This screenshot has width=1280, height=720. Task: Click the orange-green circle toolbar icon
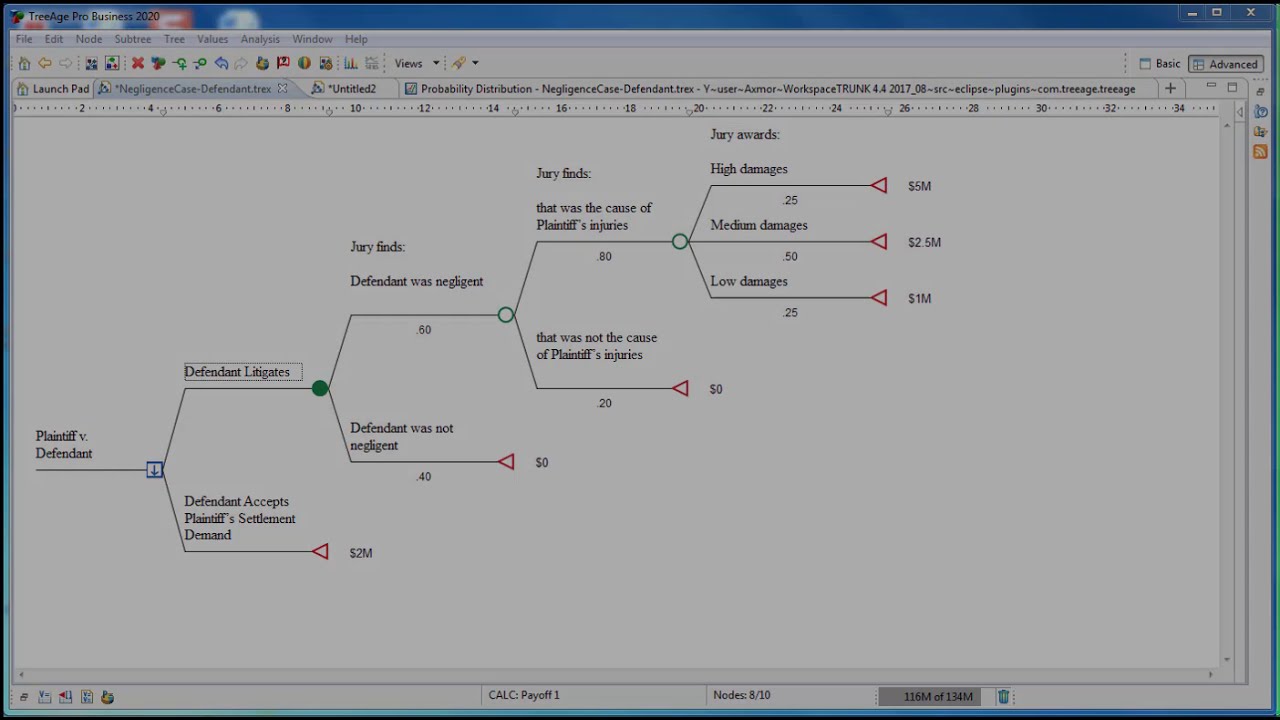(304, 63)
